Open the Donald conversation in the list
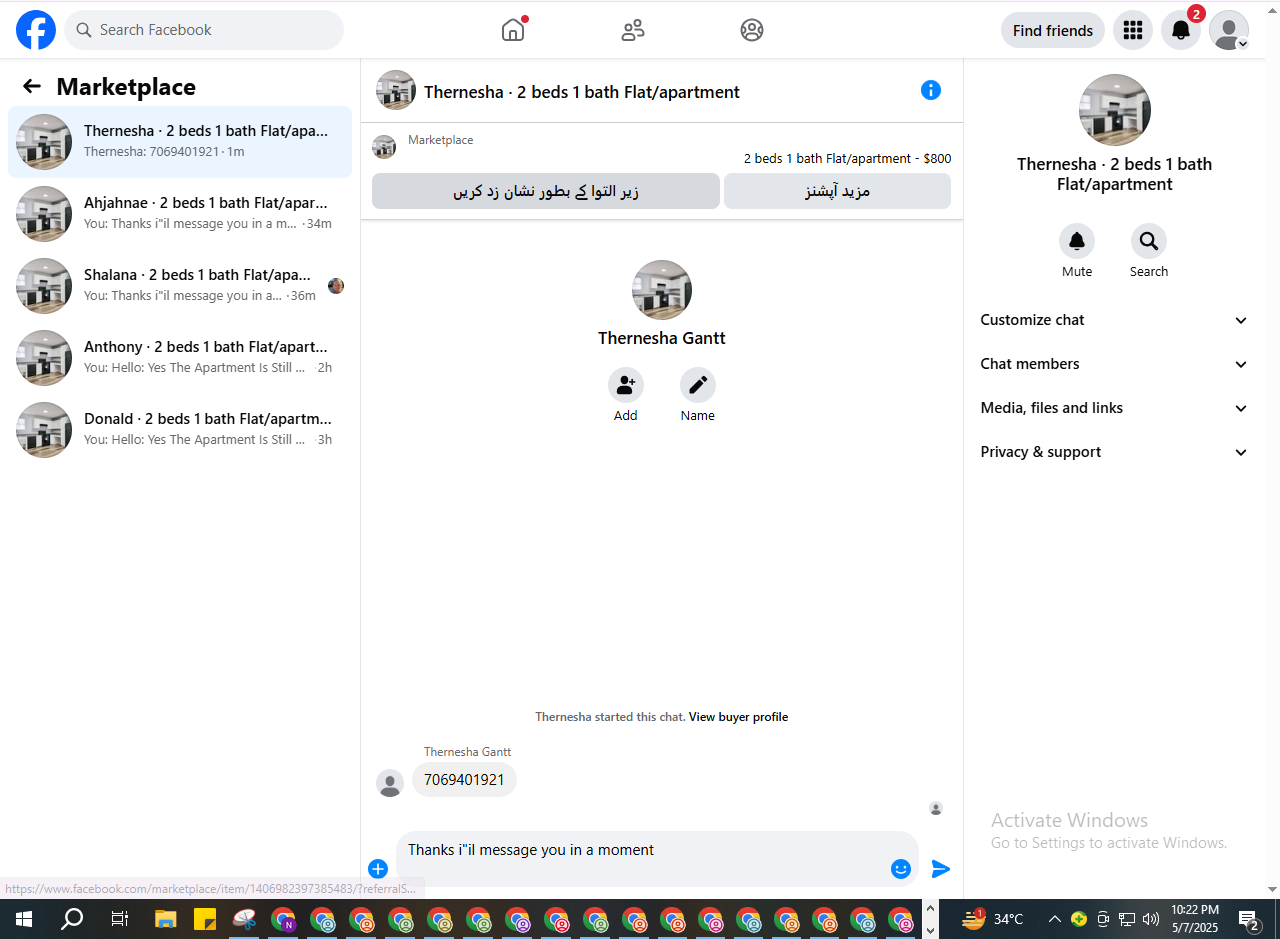Viewport: 1280px width, 939px height. (x=180, y=430)
